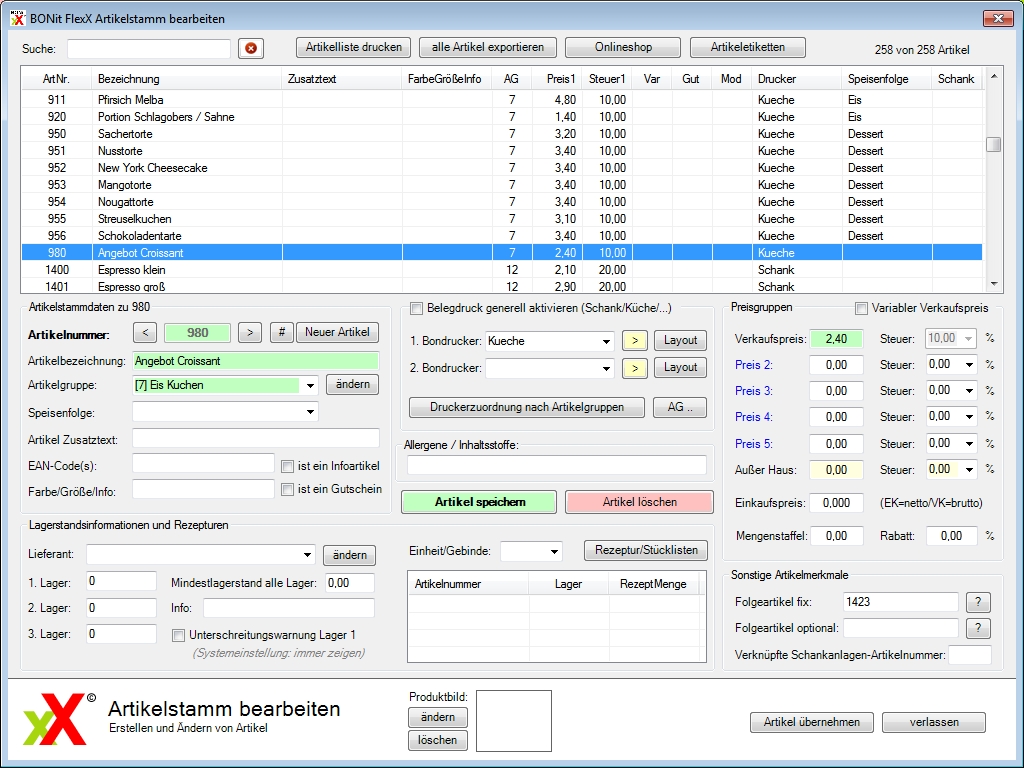Clear the search with the red X icon
Viewport: 1024px width, 768px height.
click(x=251, y=48)
